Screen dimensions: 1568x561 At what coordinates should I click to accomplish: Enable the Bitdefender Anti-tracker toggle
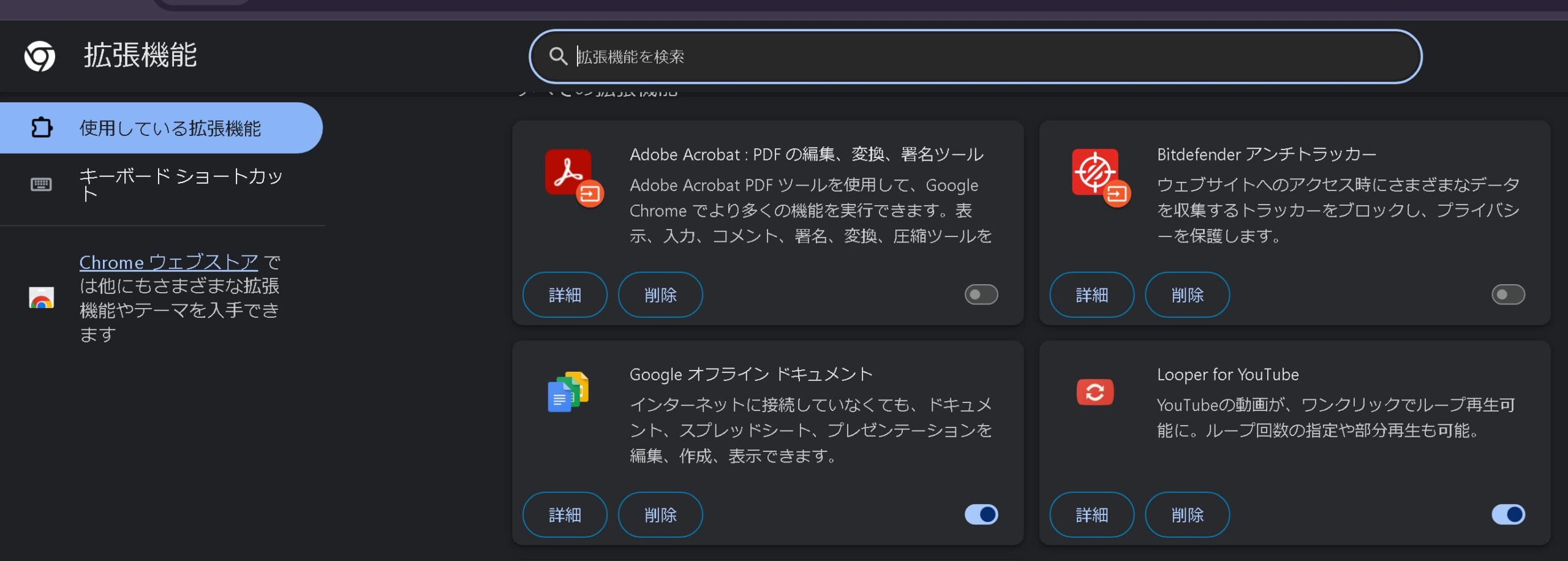point(1507,295)
